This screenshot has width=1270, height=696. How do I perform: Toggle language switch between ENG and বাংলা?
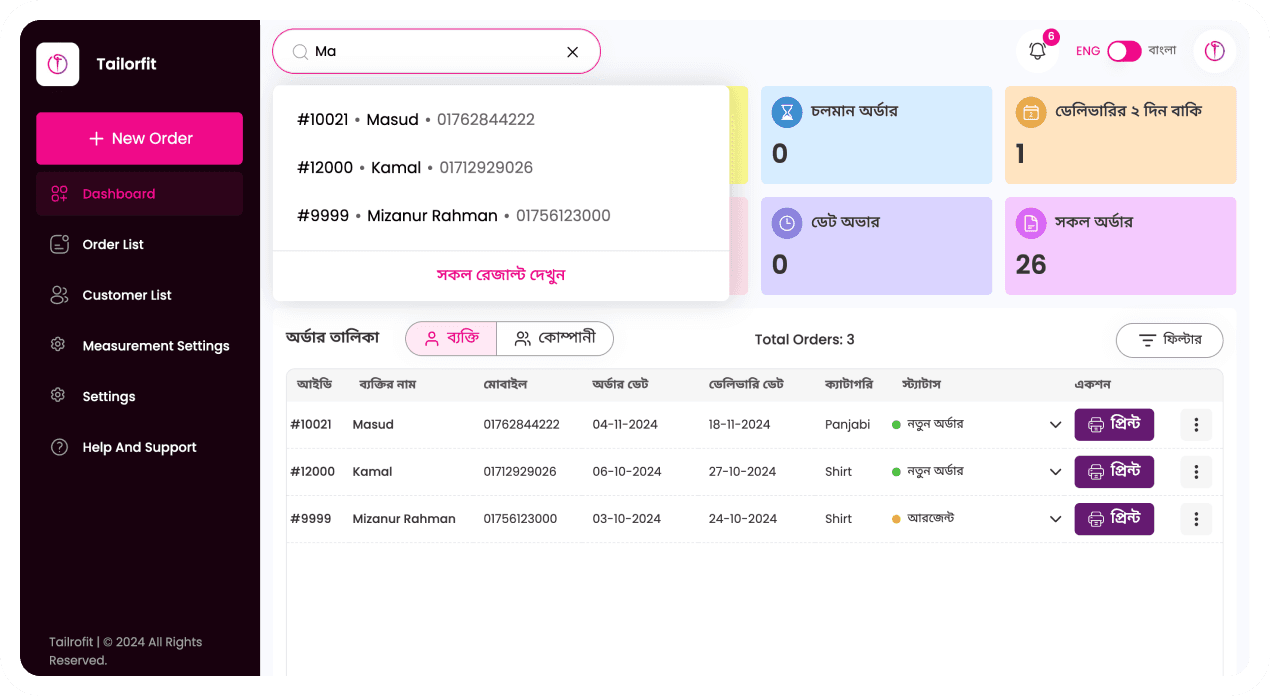[x=1124, y=51]
